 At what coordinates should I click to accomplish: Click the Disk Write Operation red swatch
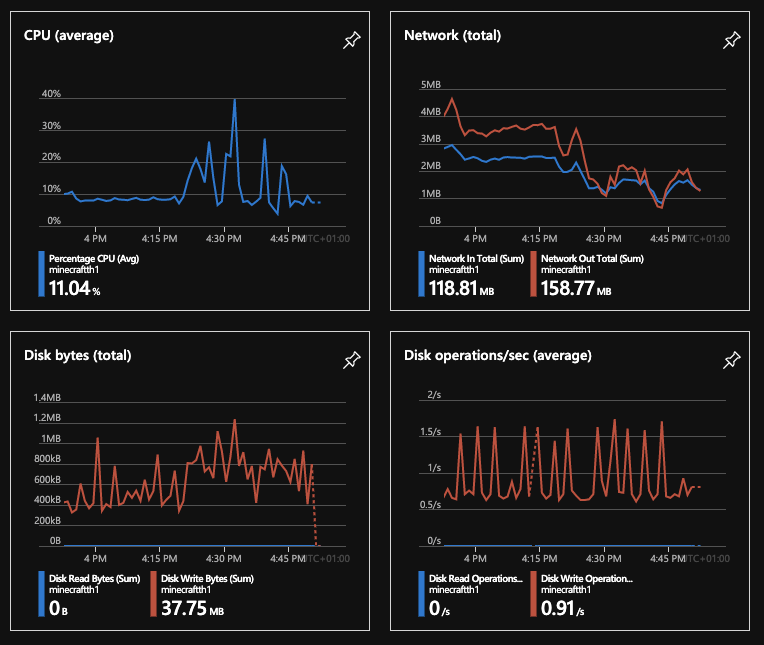click(534, 594)
